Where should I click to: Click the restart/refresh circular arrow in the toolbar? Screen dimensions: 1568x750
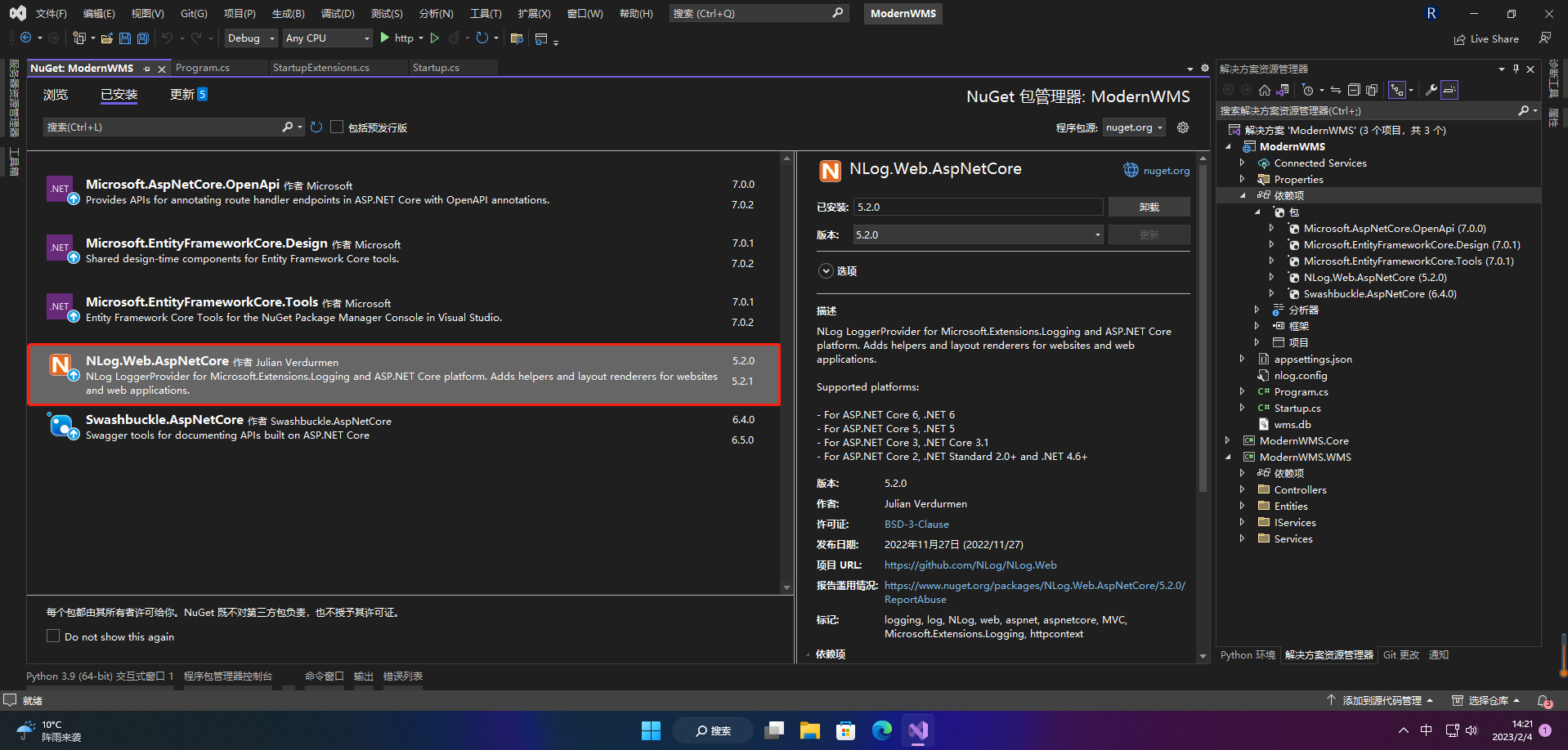[482, 38]
